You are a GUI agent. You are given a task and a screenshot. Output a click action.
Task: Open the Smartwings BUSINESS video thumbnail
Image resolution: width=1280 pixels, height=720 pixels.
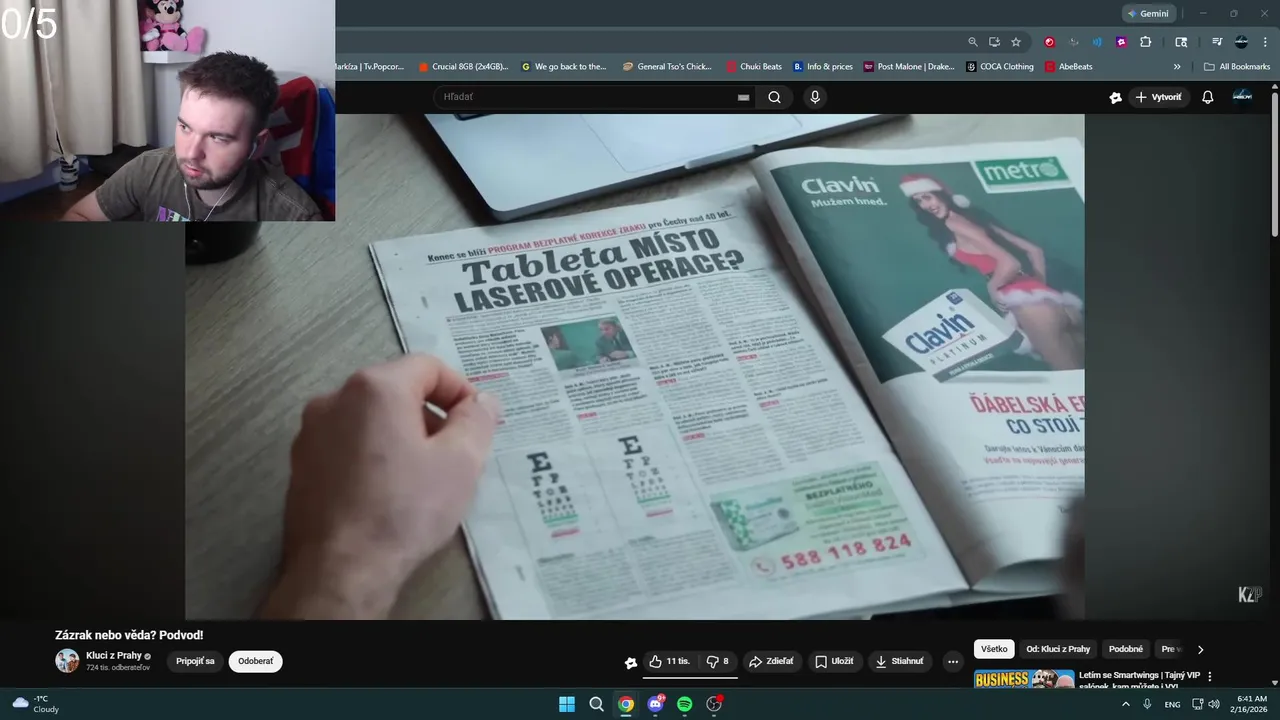pos(1024,679)
